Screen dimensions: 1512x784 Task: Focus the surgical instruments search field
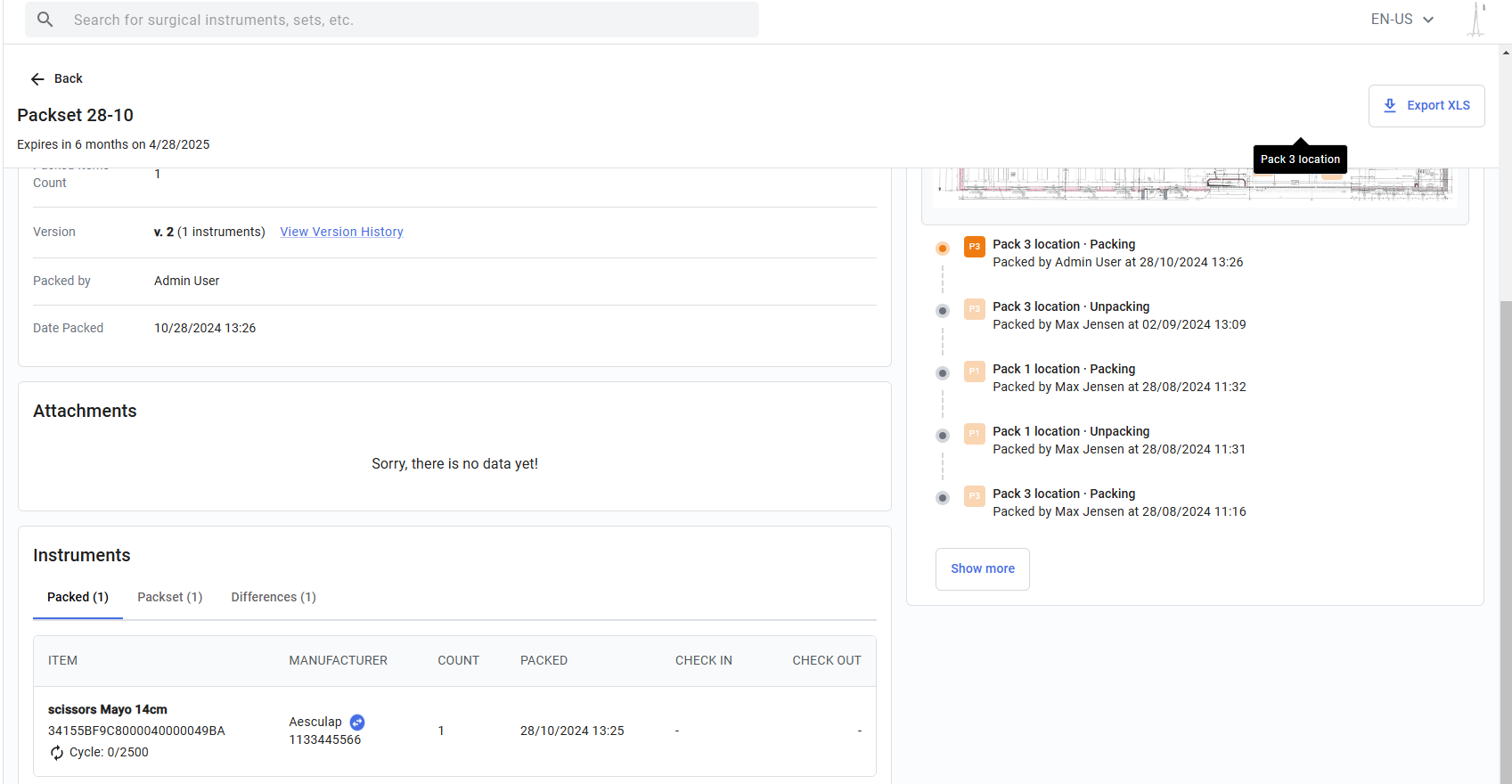pos(392,20)
